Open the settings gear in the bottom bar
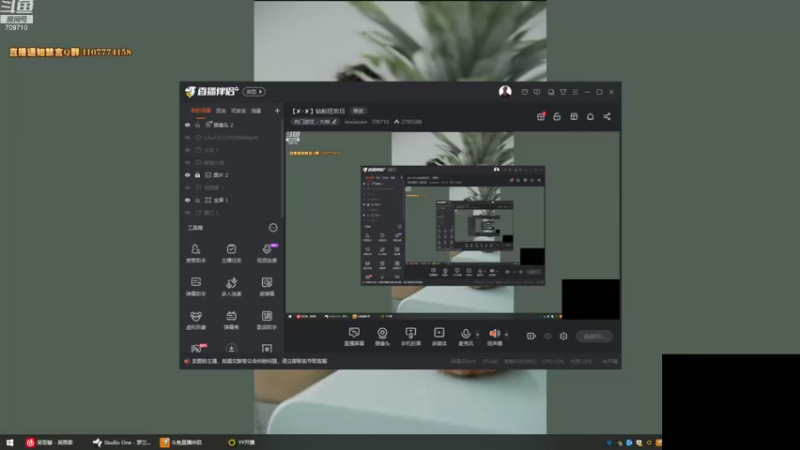 tap(563, 336)
